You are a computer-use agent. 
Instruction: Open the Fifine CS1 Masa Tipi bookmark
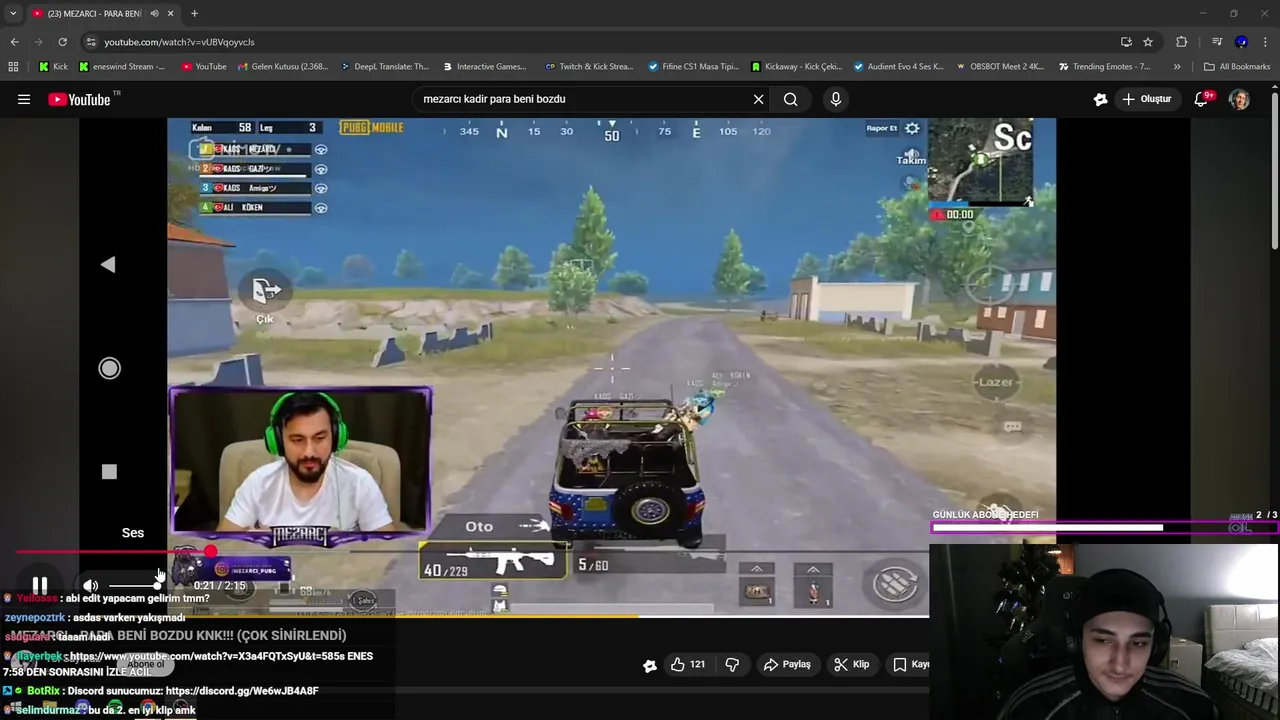click(x=693, y=67)
